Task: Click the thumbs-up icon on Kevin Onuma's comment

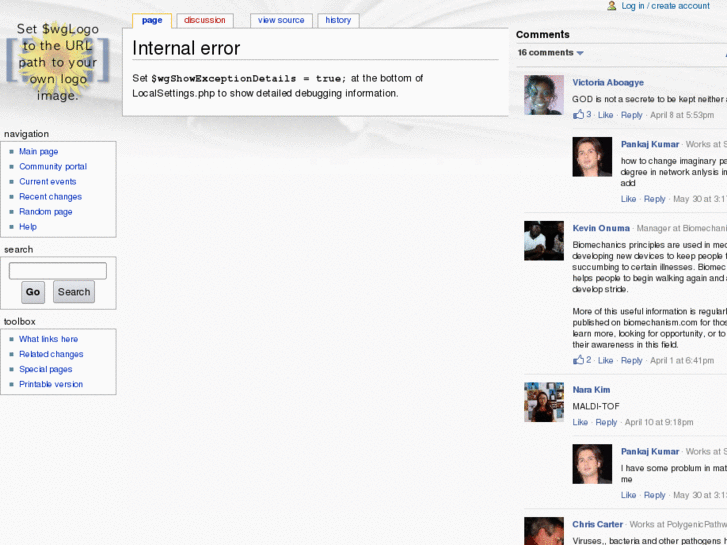Action: tap(578, 359)
